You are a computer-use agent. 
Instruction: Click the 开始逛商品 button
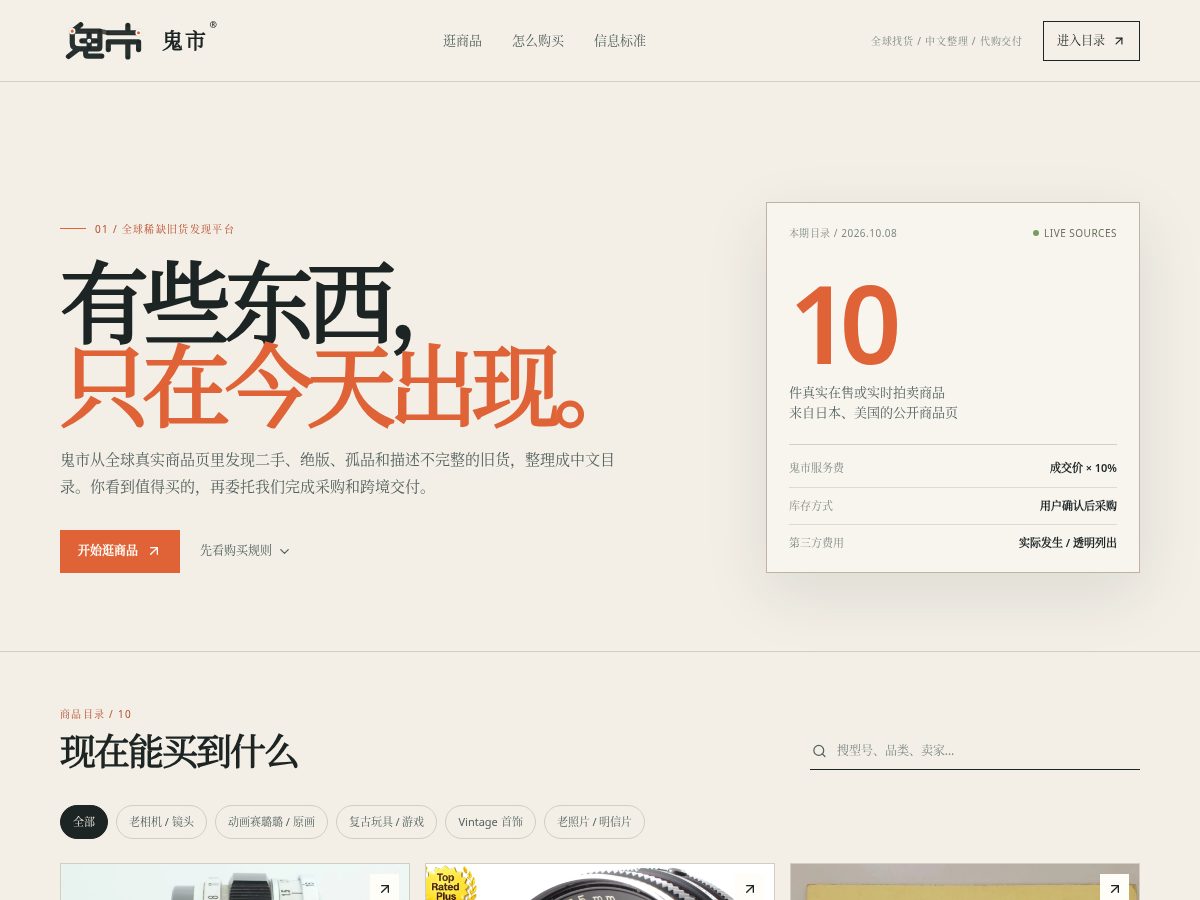coord(120,551)
